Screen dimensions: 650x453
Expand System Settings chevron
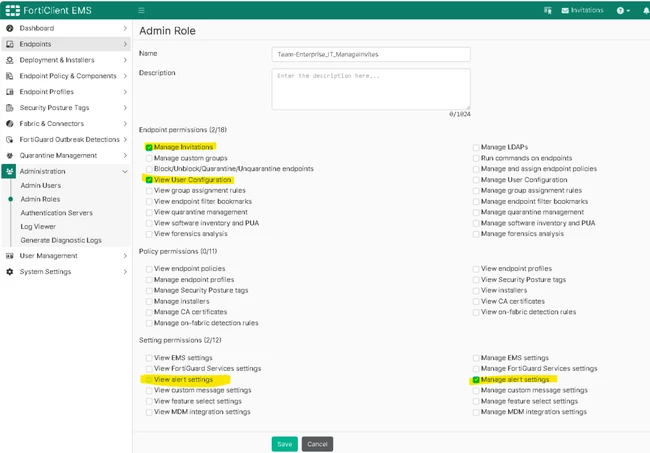click(125, 271)
